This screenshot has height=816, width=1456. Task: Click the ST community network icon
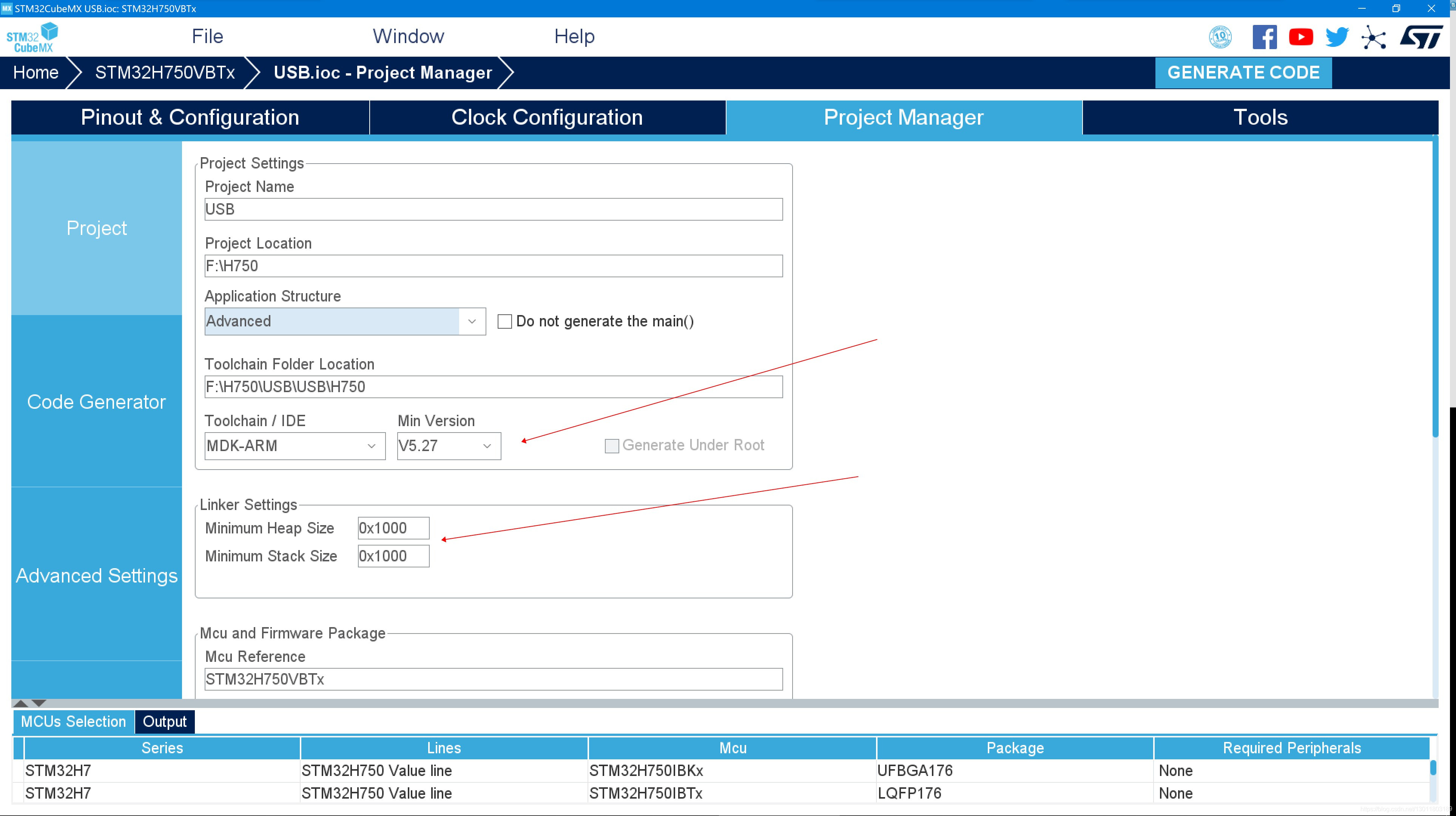tap(1373, 38)
